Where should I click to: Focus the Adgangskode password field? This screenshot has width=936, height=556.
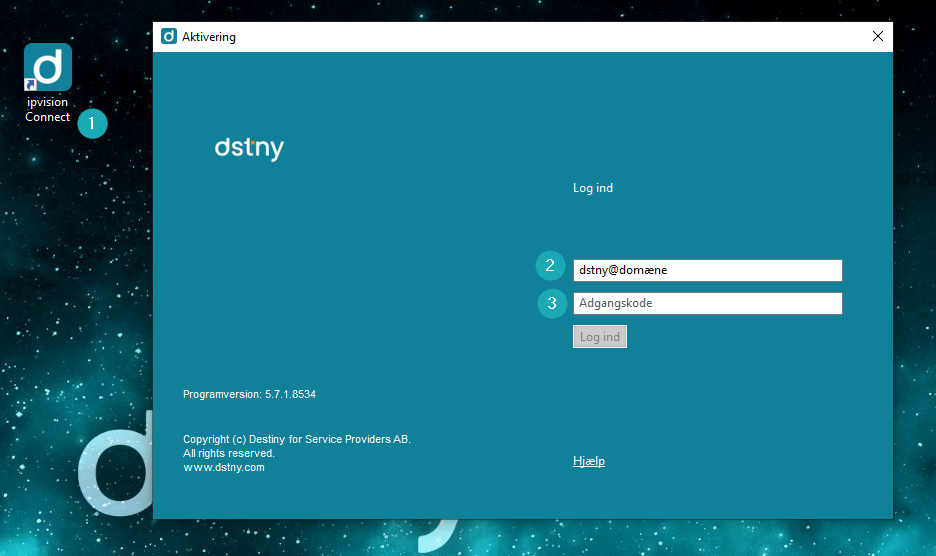point(707,303)
